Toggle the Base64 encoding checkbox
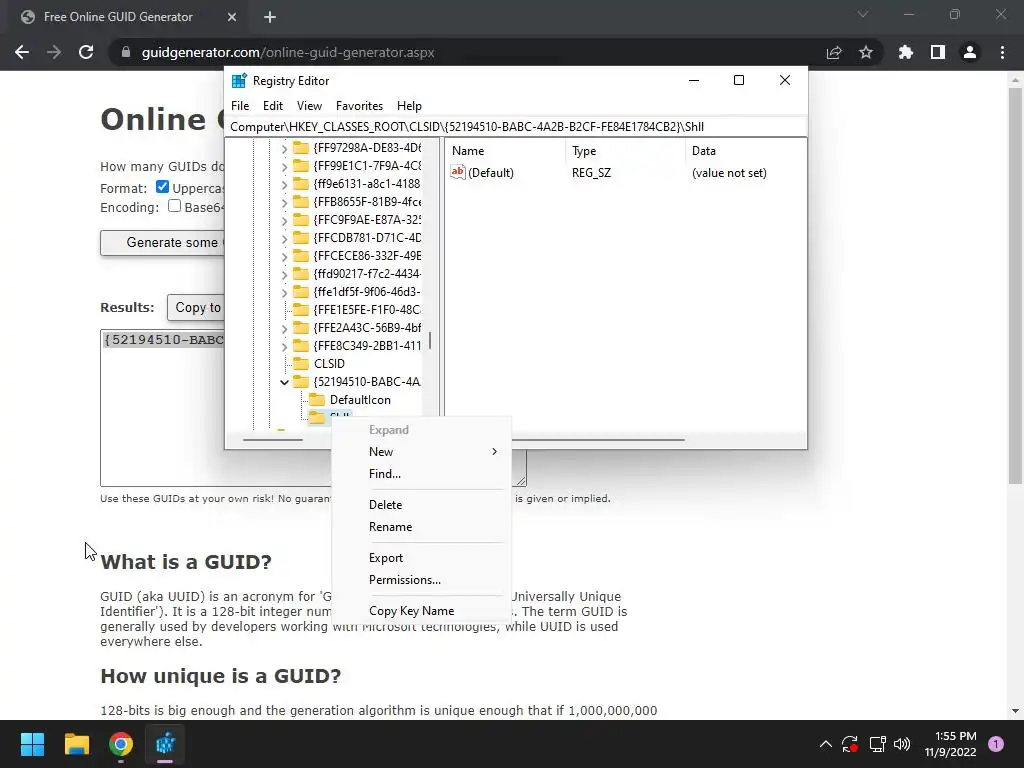Viewport: 1024px width, 768px height. (174, 206)
